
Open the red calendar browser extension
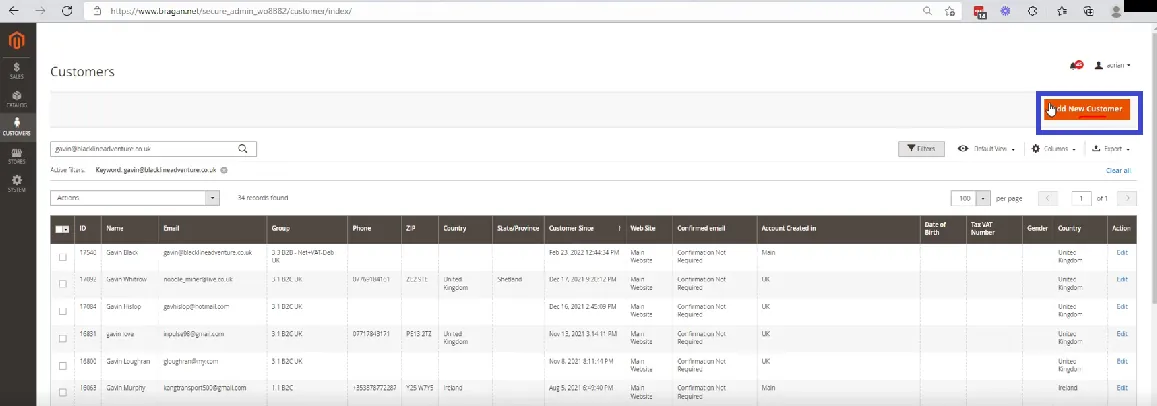pos(980,12)
